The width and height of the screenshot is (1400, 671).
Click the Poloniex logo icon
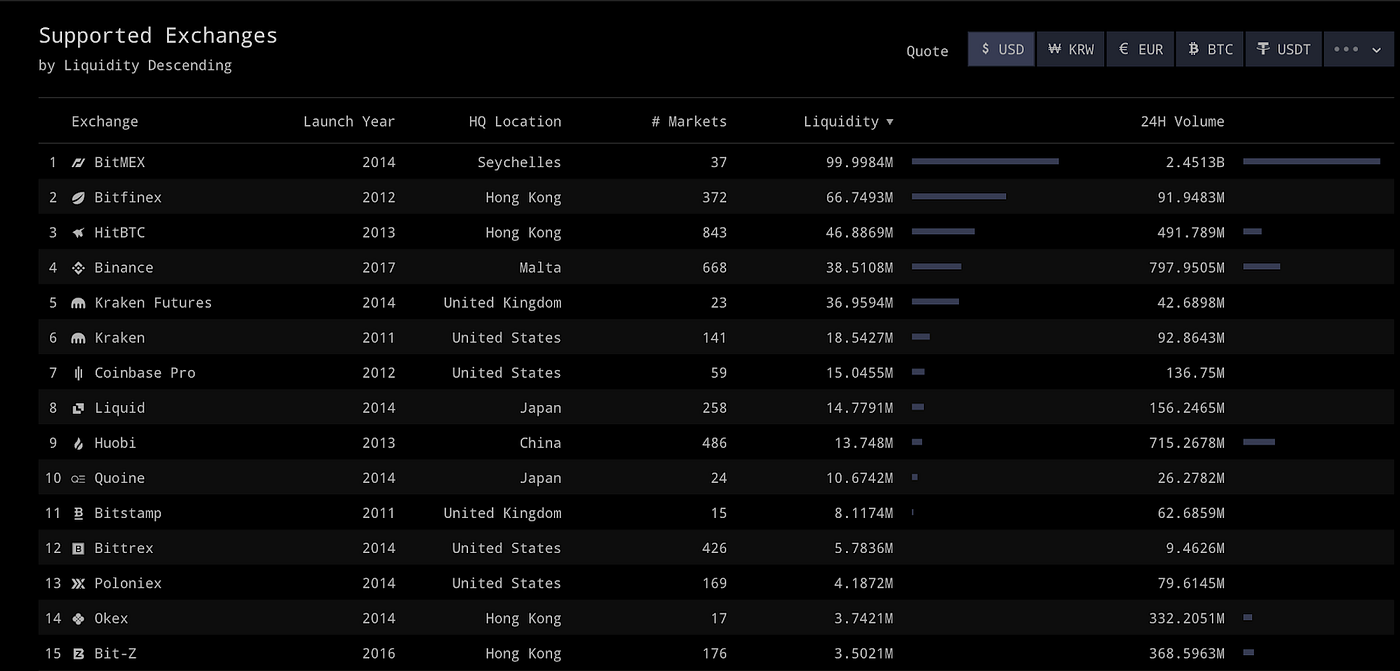[79, 583]
